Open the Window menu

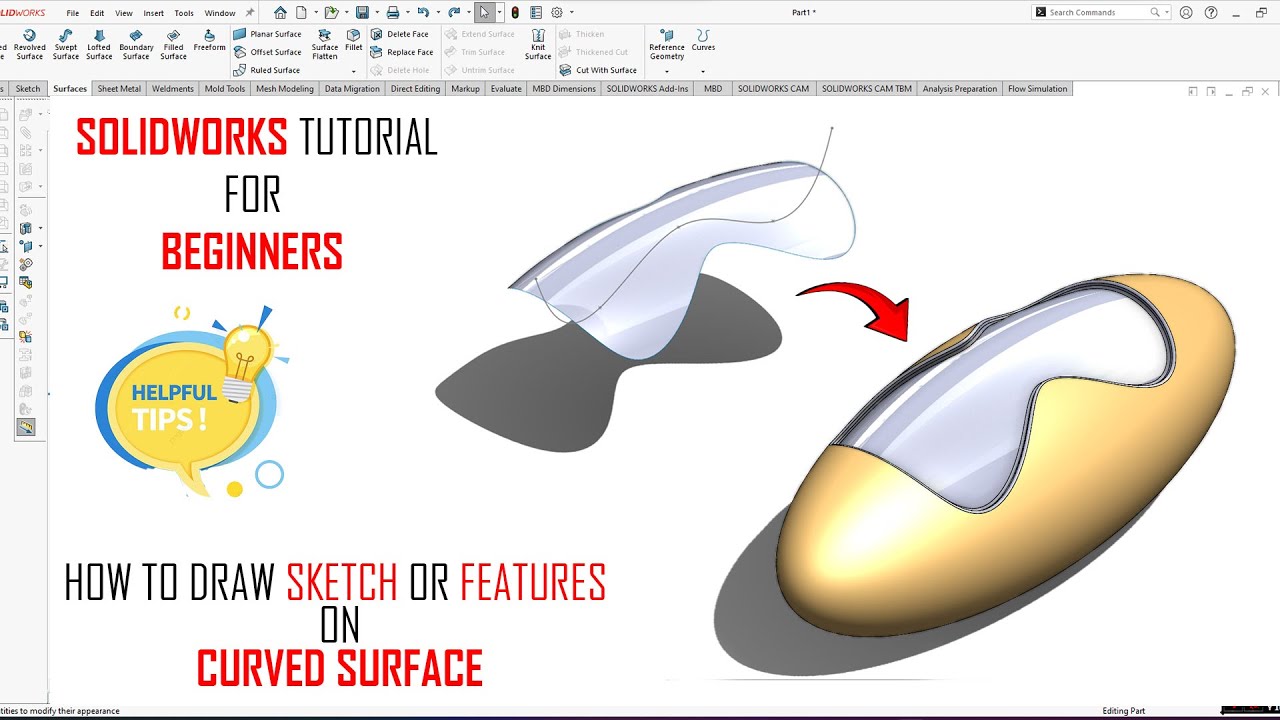pos(220,13)
